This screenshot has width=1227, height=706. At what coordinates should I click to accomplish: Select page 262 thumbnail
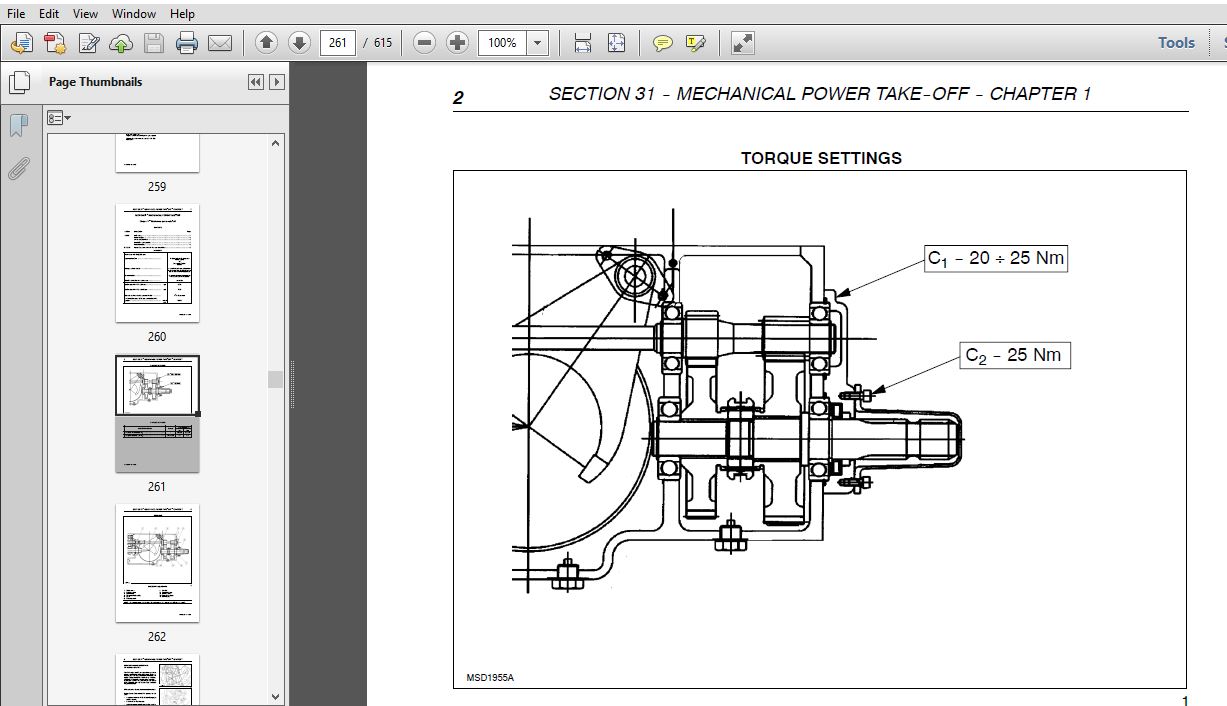coord(157,563)
